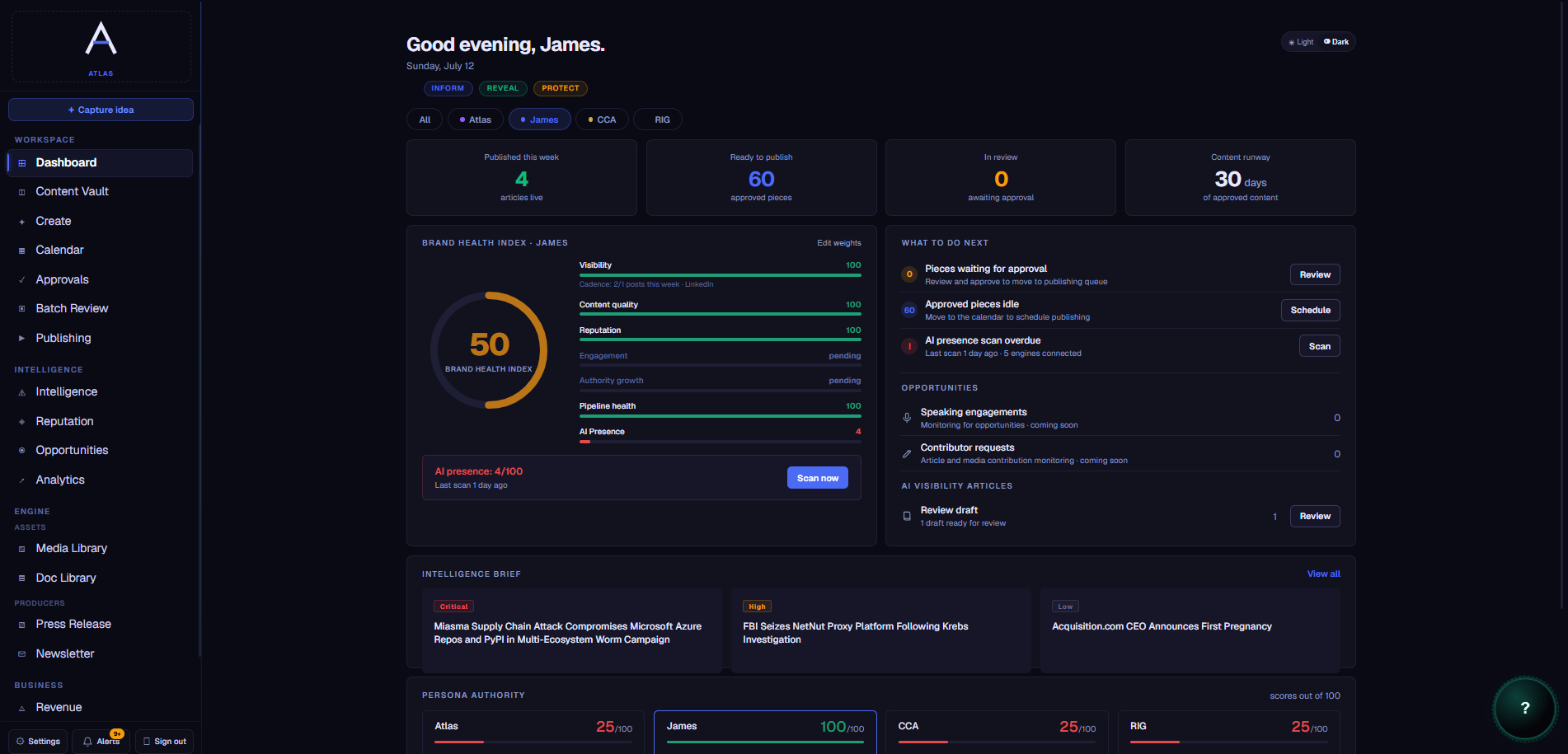Click the Revenue sidebar icon

[22, 708]
